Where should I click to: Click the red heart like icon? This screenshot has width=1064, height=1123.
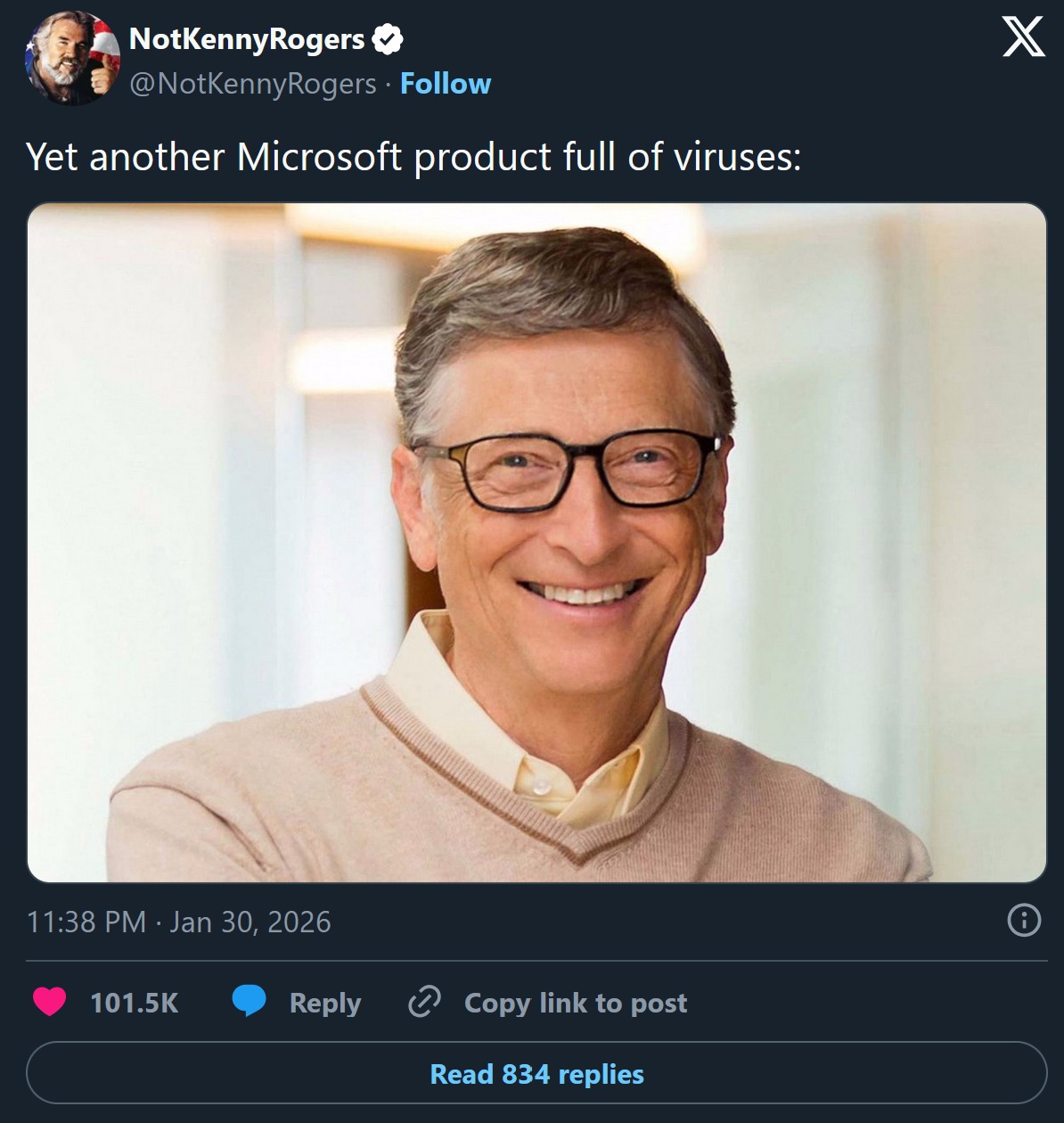point(50,1002)
